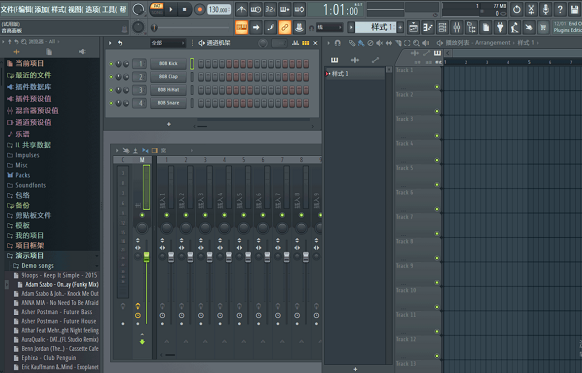This screenshot has width=582, height=373.
Task: Mute the 808 Snare channel via green LED
Action: 111,103
